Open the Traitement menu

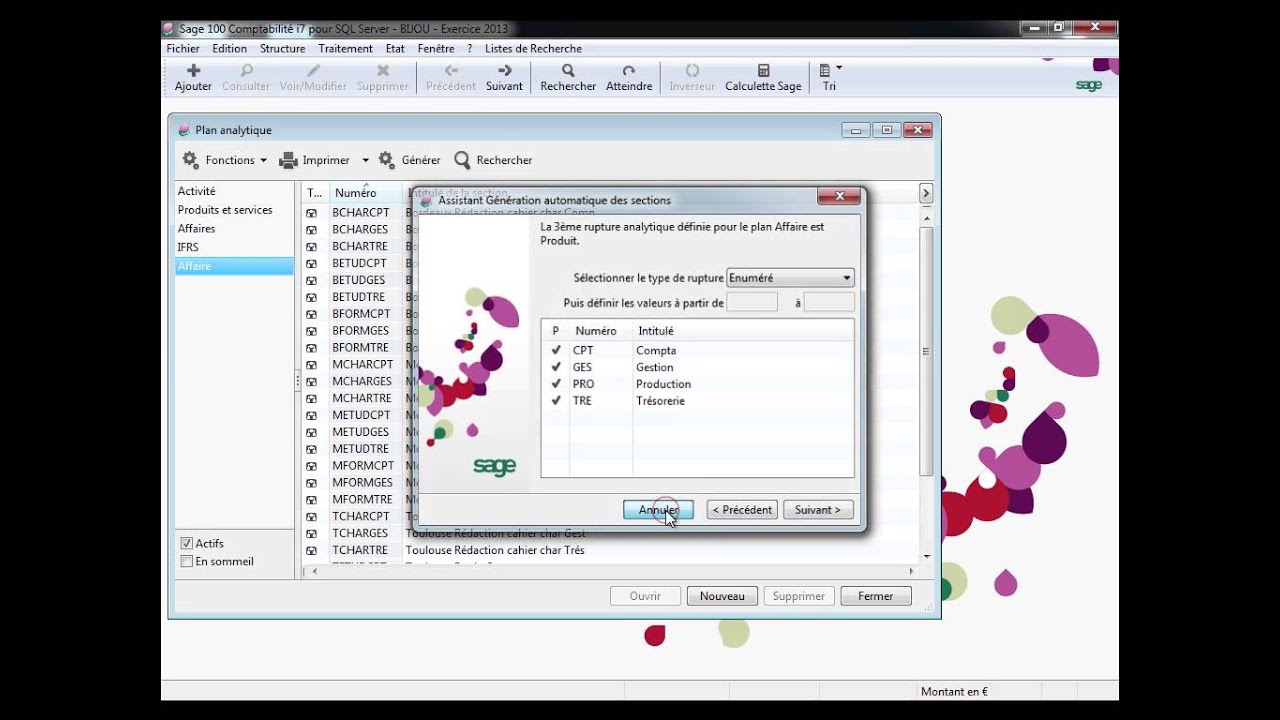[x=345, y=48]
